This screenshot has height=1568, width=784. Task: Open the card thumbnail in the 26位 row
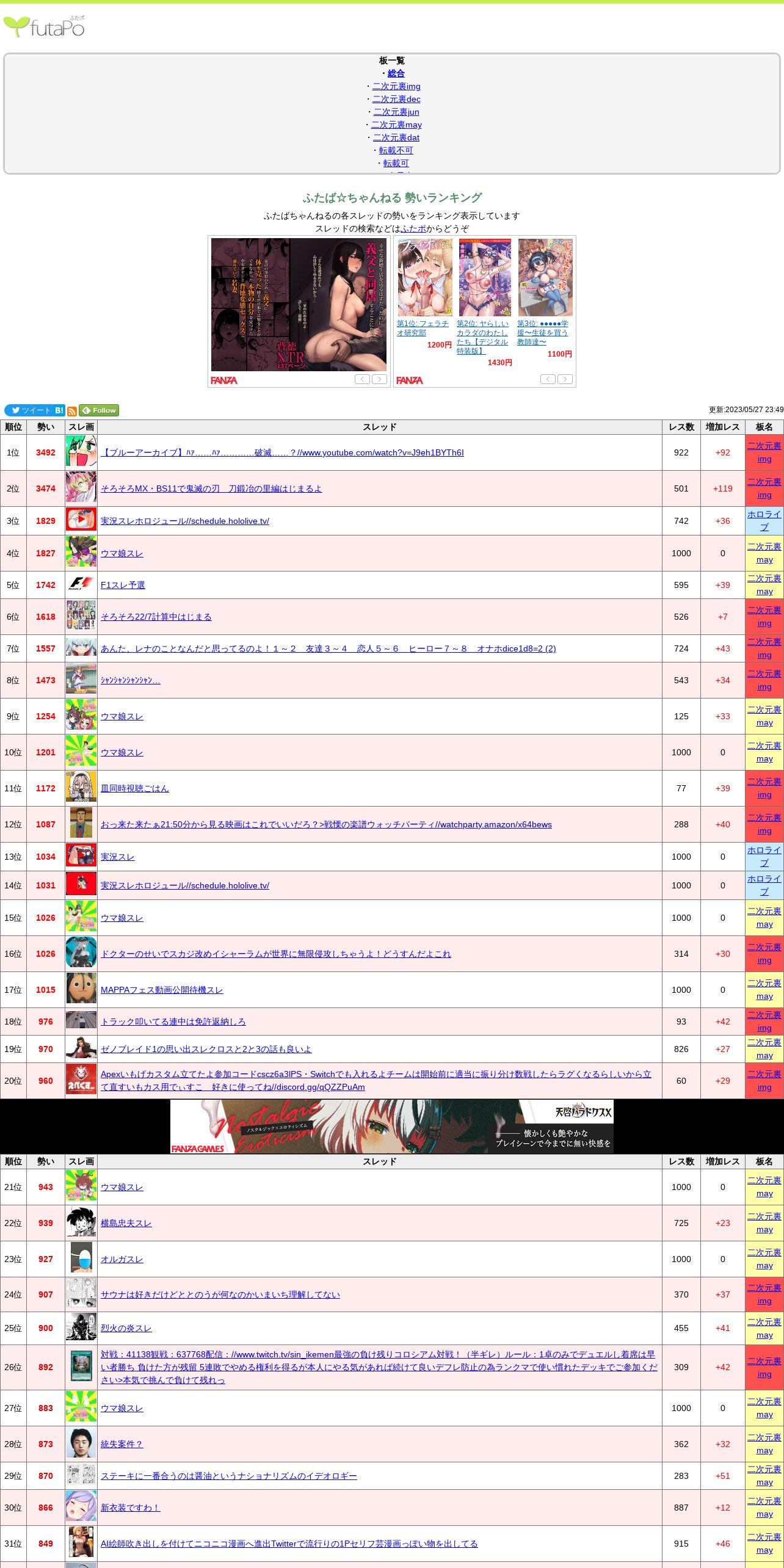coord(81,1367)
